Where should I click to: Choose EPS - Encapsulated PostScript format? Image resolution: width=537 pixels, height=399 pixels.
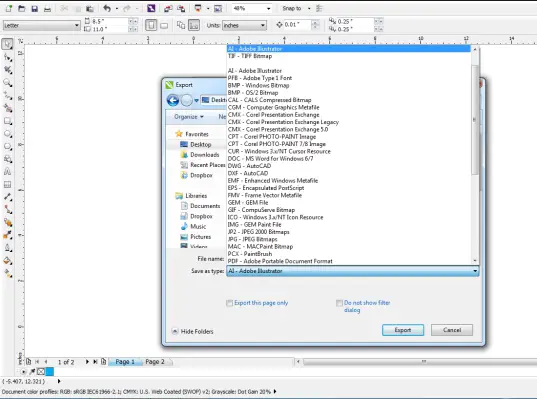tap(266, 188)
